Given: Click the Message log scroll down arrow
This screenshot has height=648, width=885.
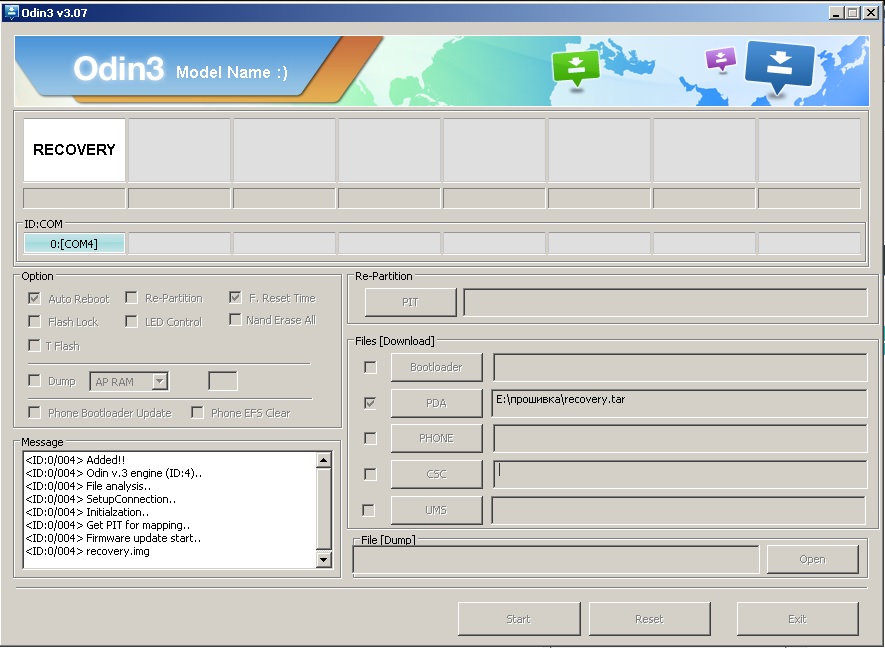Looking at the screenshot, I should click(323, 559).
